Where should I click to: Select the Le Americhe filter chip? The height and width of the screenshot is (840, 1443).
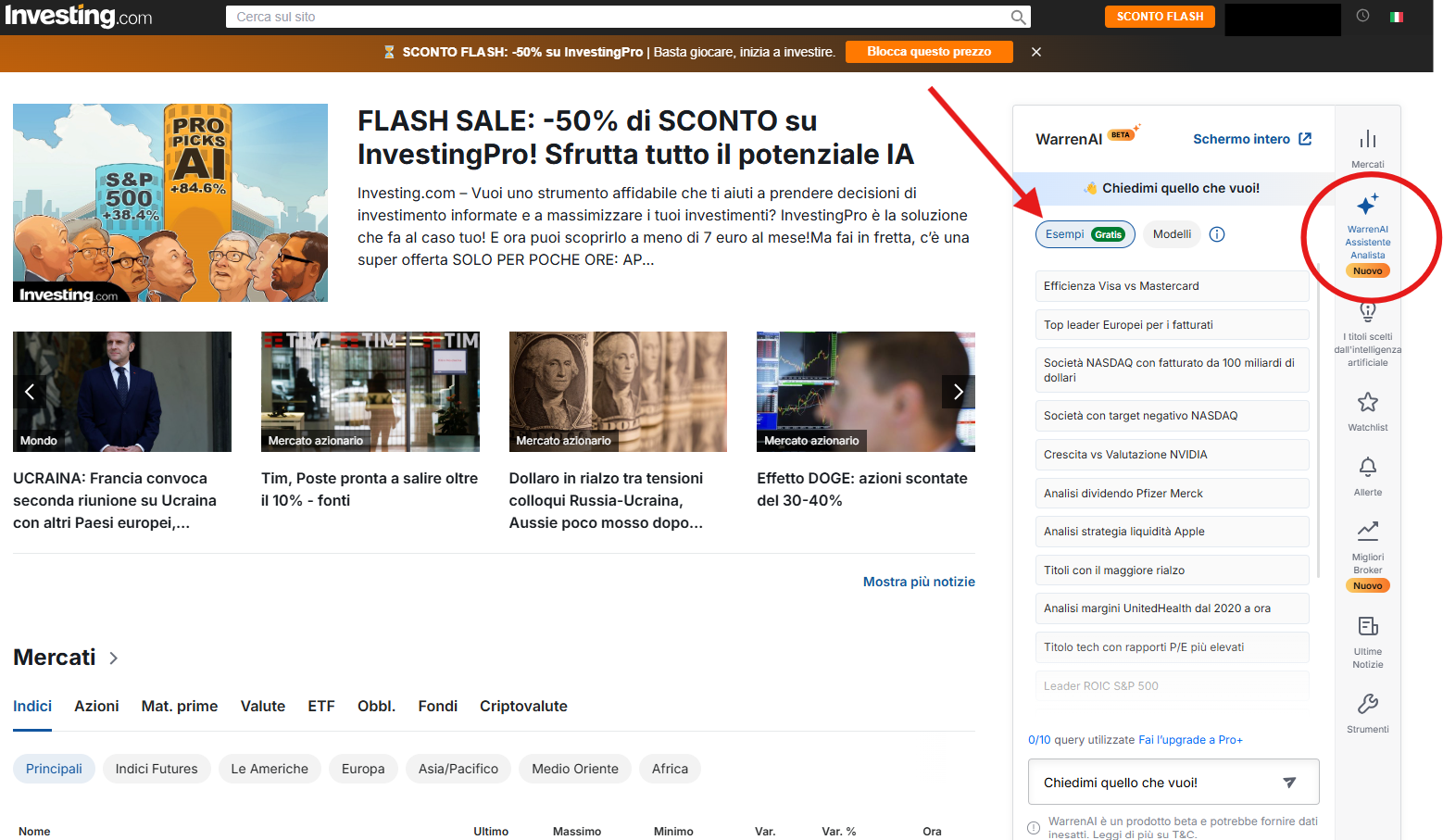[270, 769]
